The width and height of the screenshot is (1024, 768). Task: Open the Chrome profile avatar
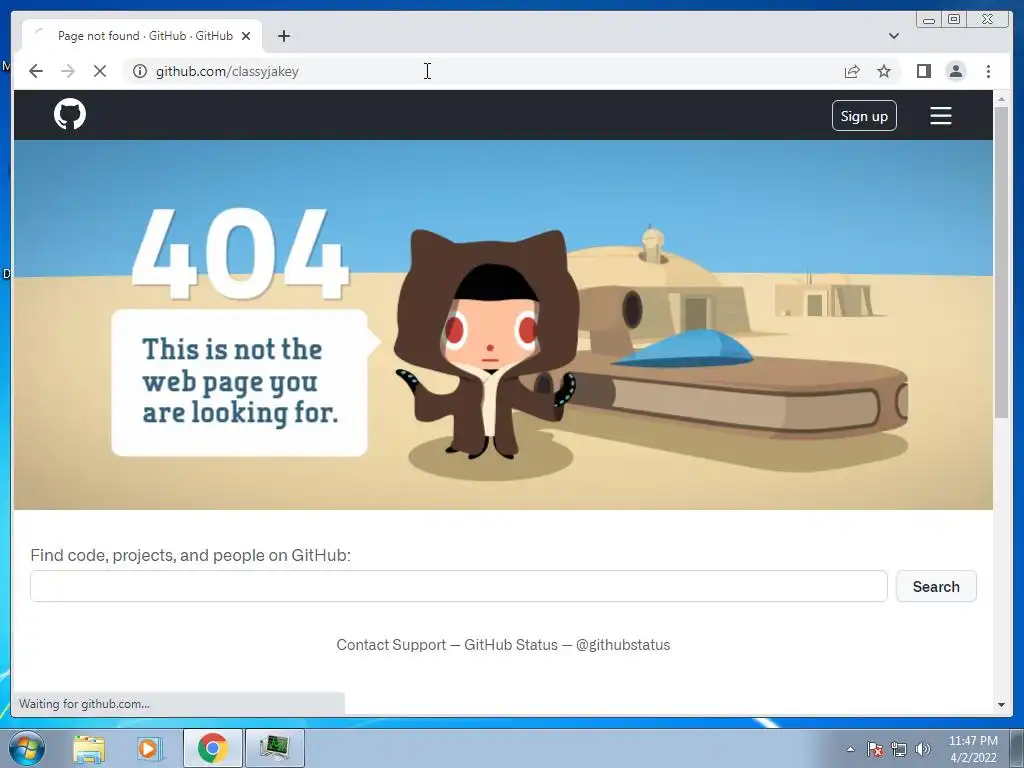pyautogui.click(x=955, y=71)
